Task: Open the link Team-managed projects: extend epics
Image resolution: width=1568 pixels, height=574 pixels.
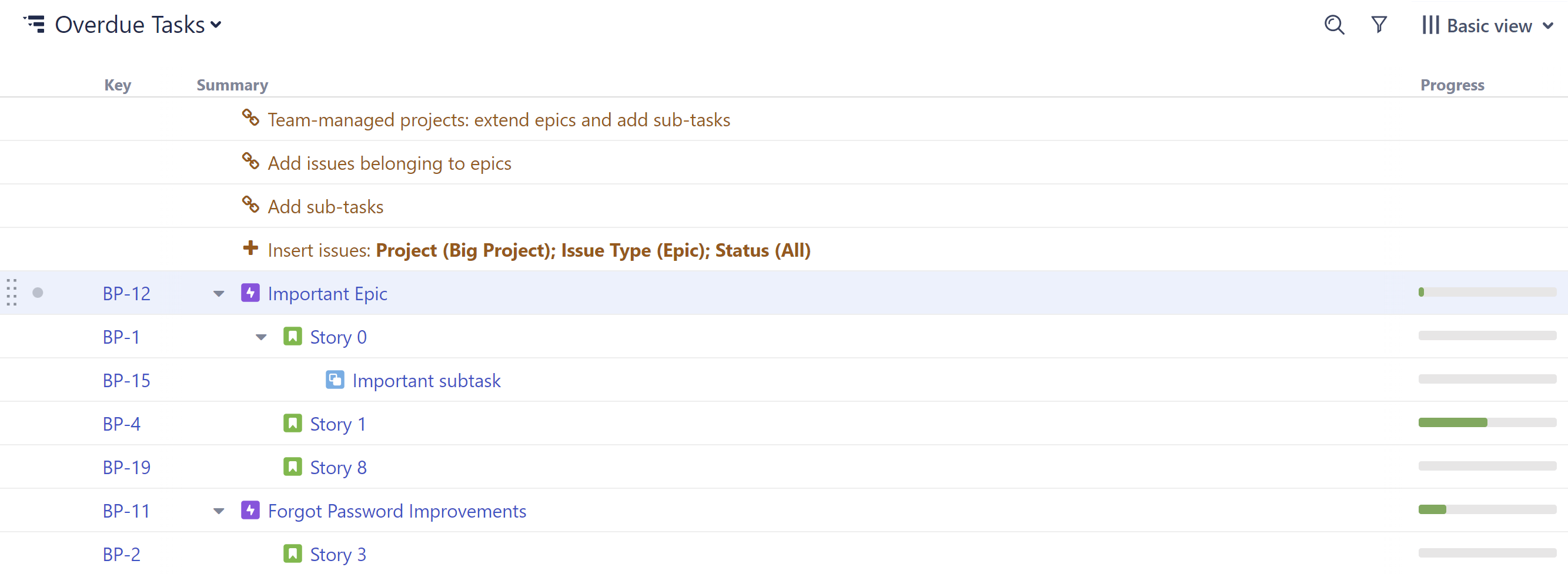Action: [x=499, y=119]
